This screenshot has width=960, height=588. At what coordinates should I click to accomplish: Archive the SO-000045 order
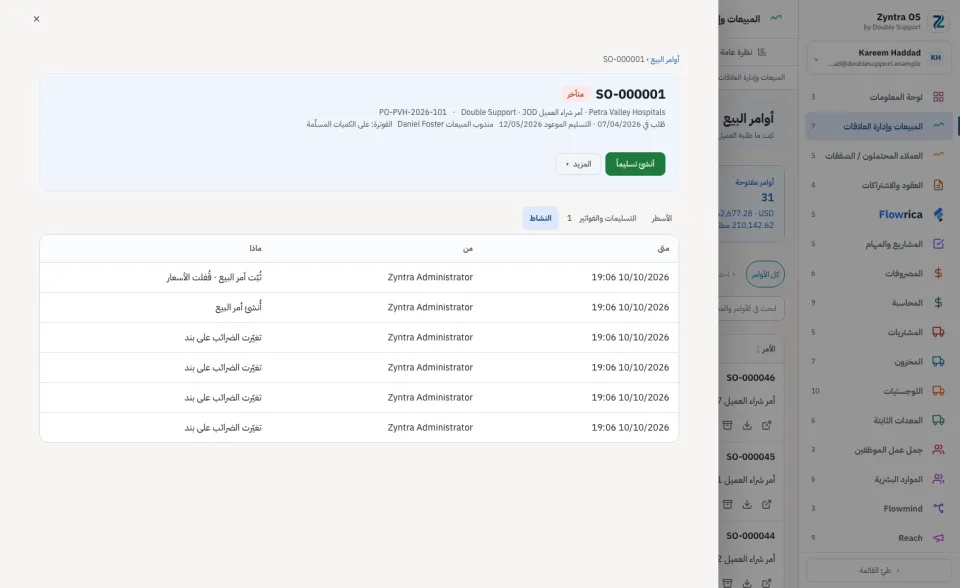pyautogui.click(x=727, y=505)
